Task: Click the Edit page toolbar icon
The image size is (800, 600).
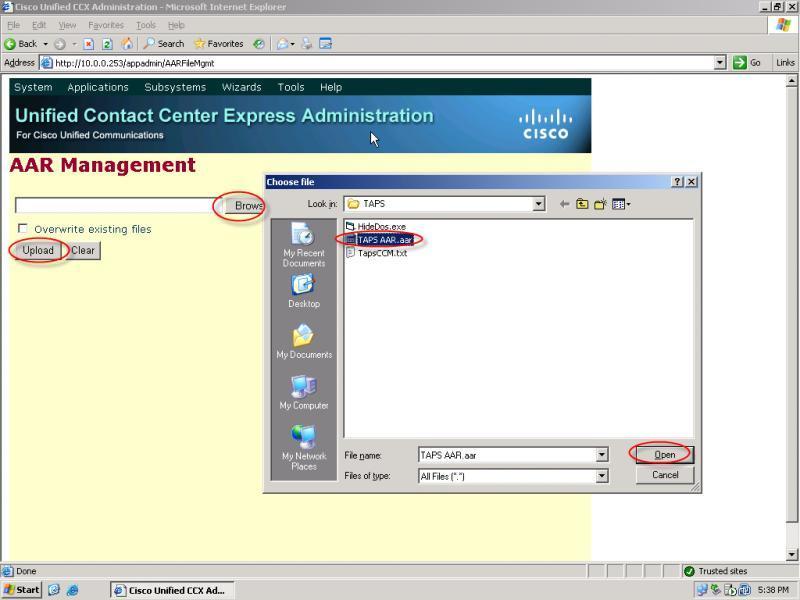Action: 326,44
